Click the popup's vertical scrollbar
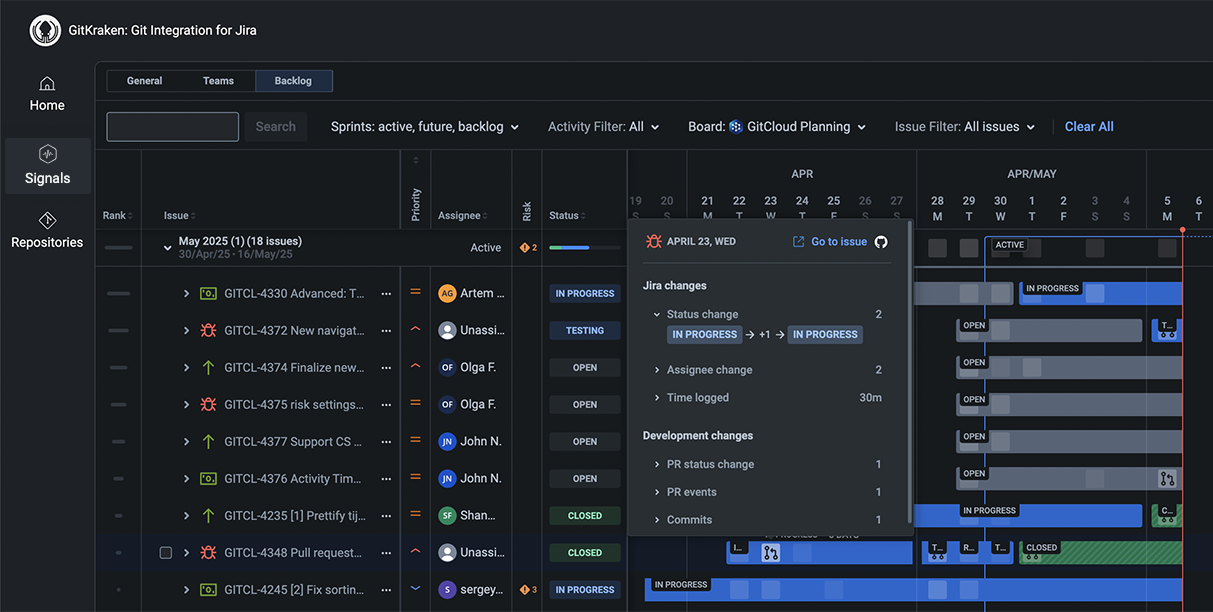The height and width of the screenshot is (612, 1213). pyautogui.click(x=908, y=370)
